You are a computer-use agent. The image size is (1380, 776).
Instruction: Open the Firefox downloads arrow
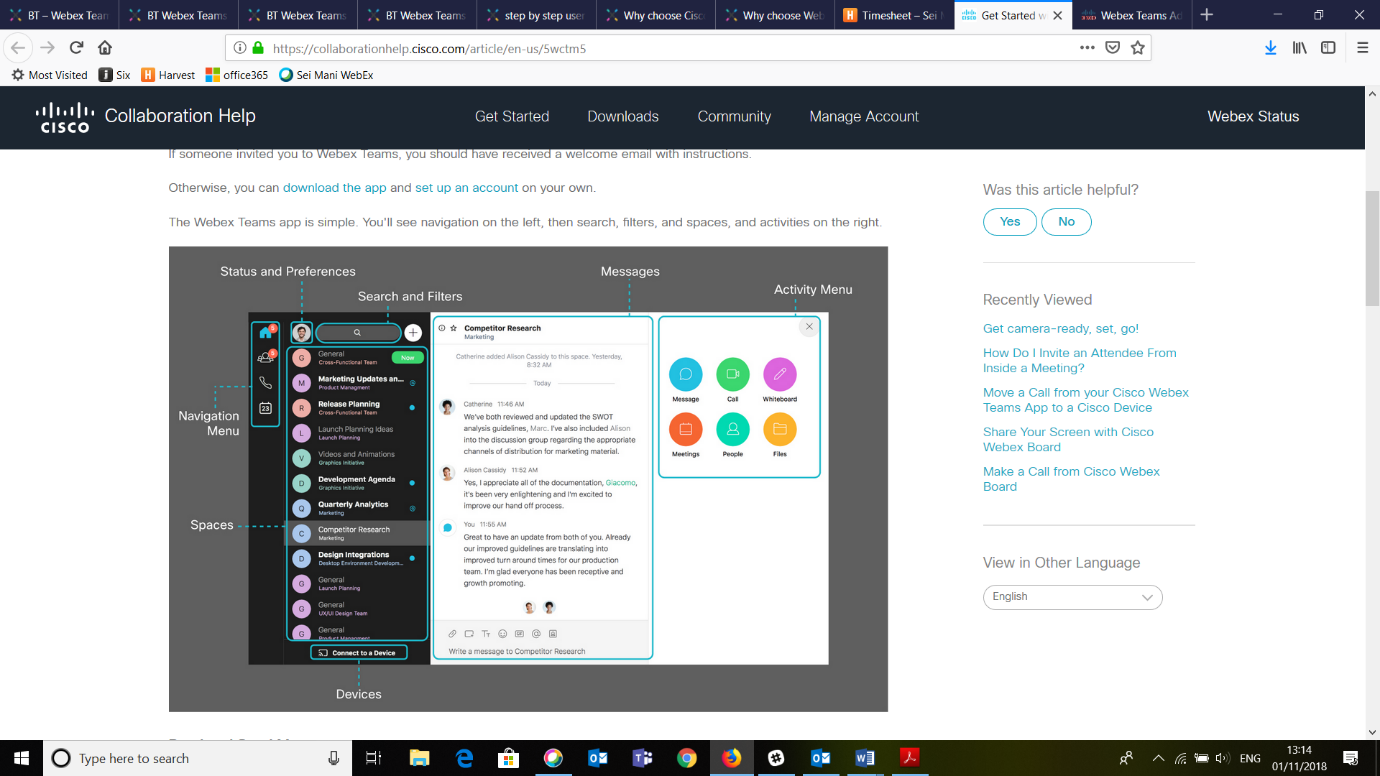1270,47
